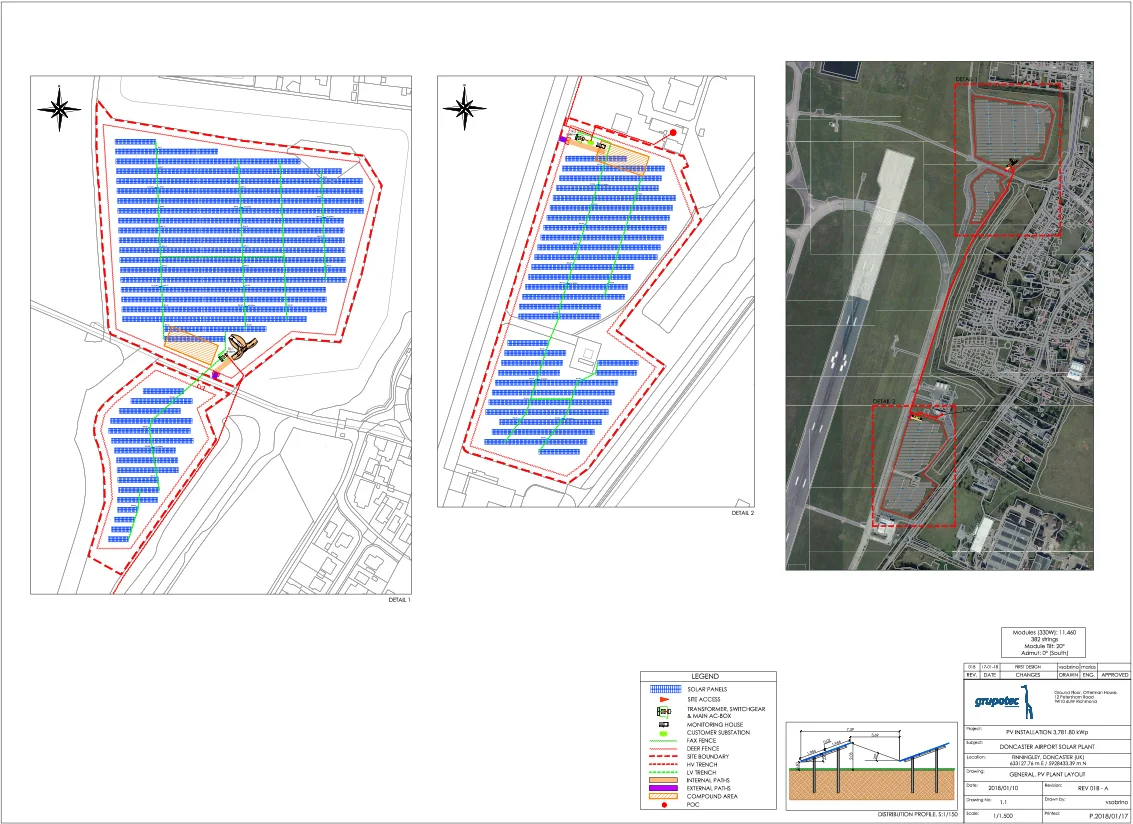Select the LV trench green dashed sample in legend
Screen dimensions: 1133x824
[x=663, y=772]
